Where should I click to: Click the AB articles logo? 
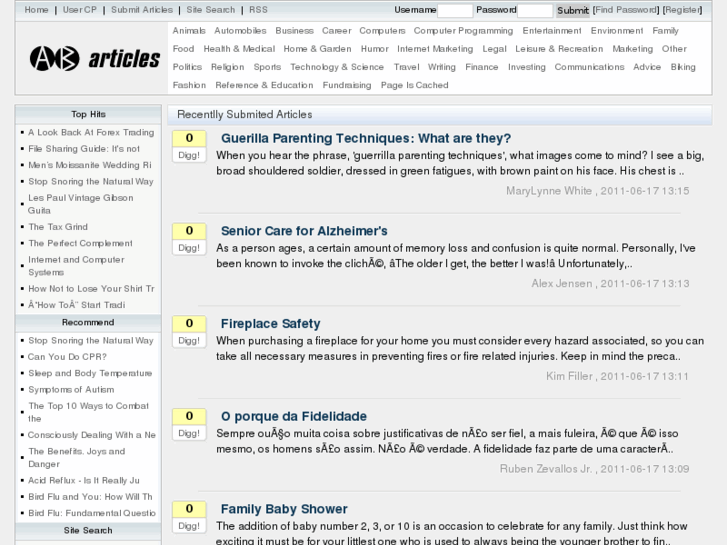coord(95,58)
